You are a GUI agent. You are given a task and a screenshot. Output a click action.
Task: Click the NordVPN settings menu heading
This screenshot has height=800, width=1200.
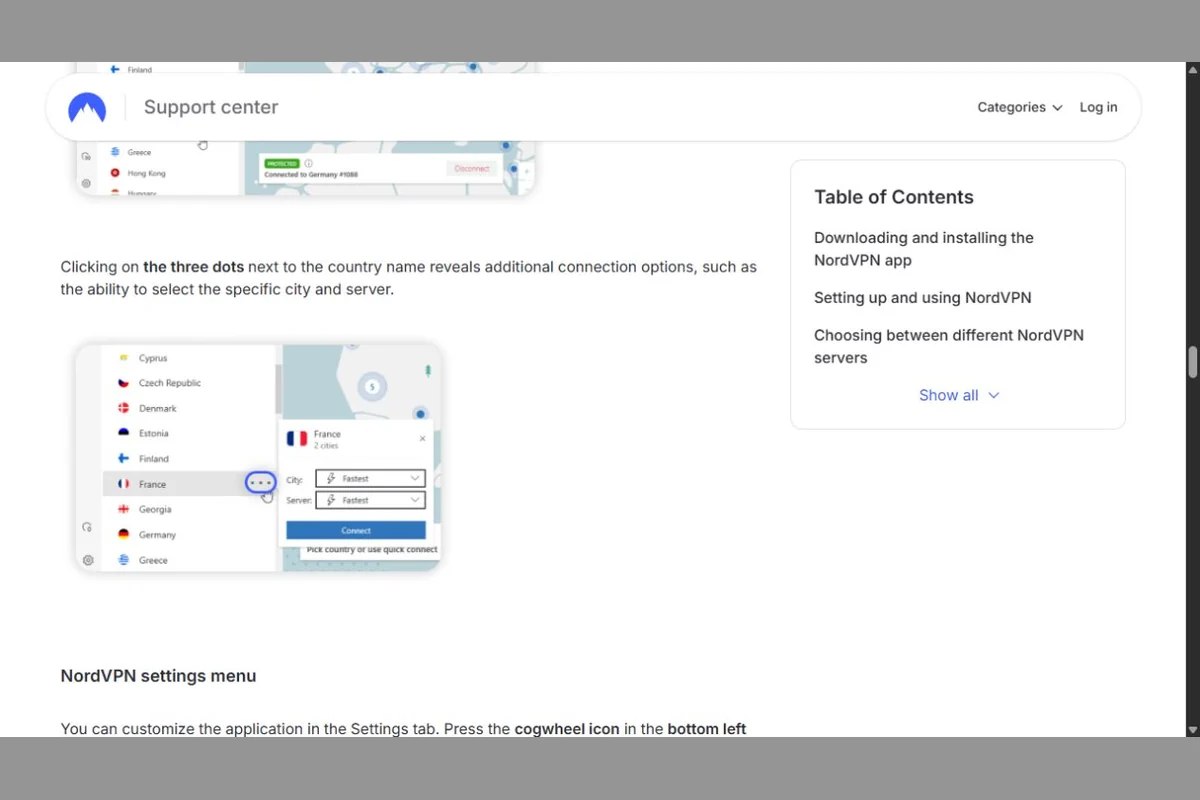[158, 676]
